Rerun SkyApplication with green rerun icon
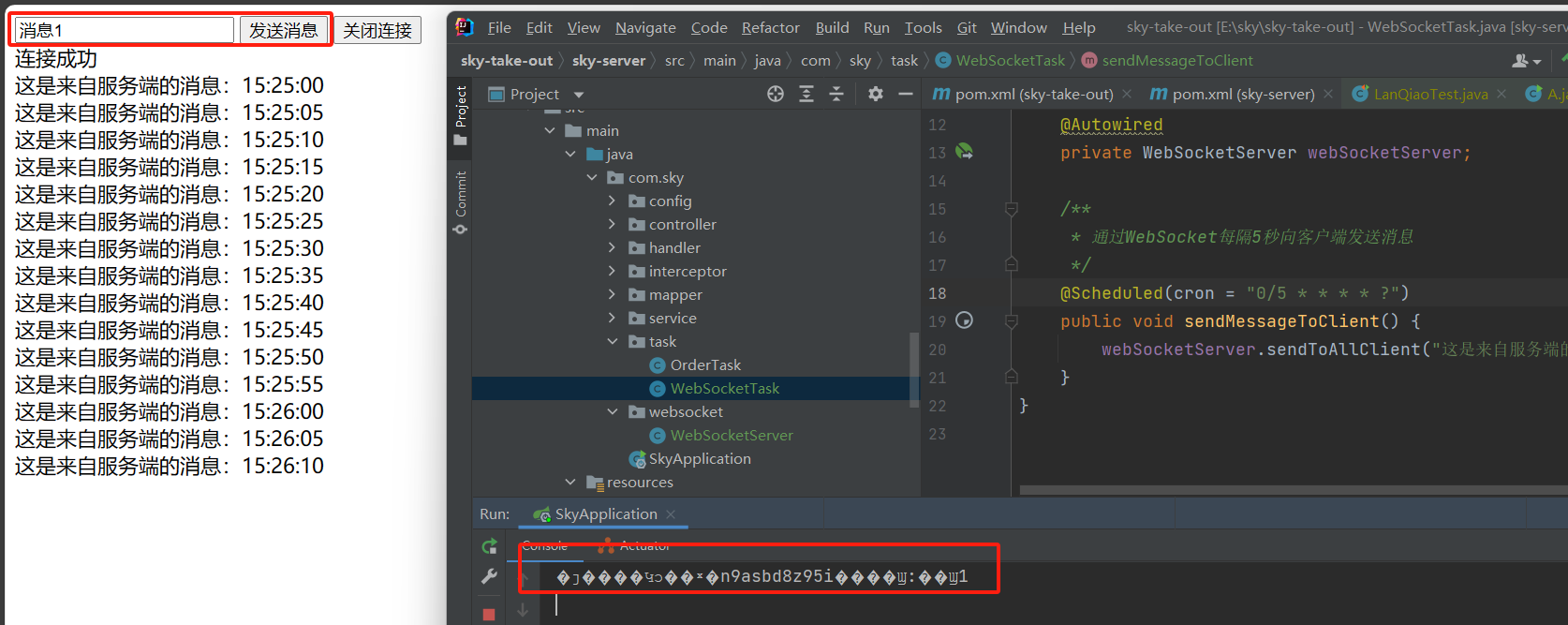The height and width of the screenshot is (625, 1568). [489, 546]
